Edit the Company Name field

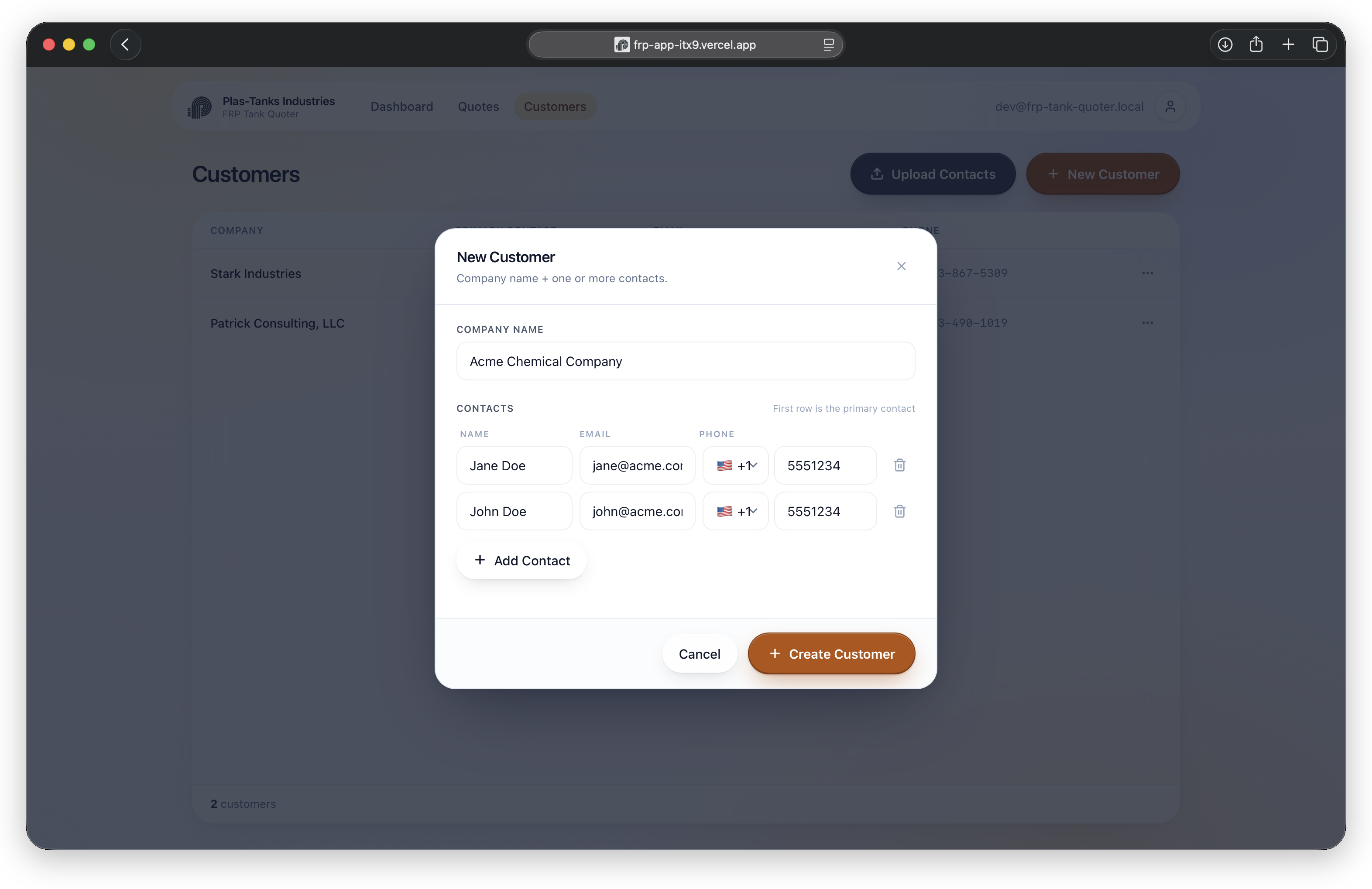pos(686,361)
